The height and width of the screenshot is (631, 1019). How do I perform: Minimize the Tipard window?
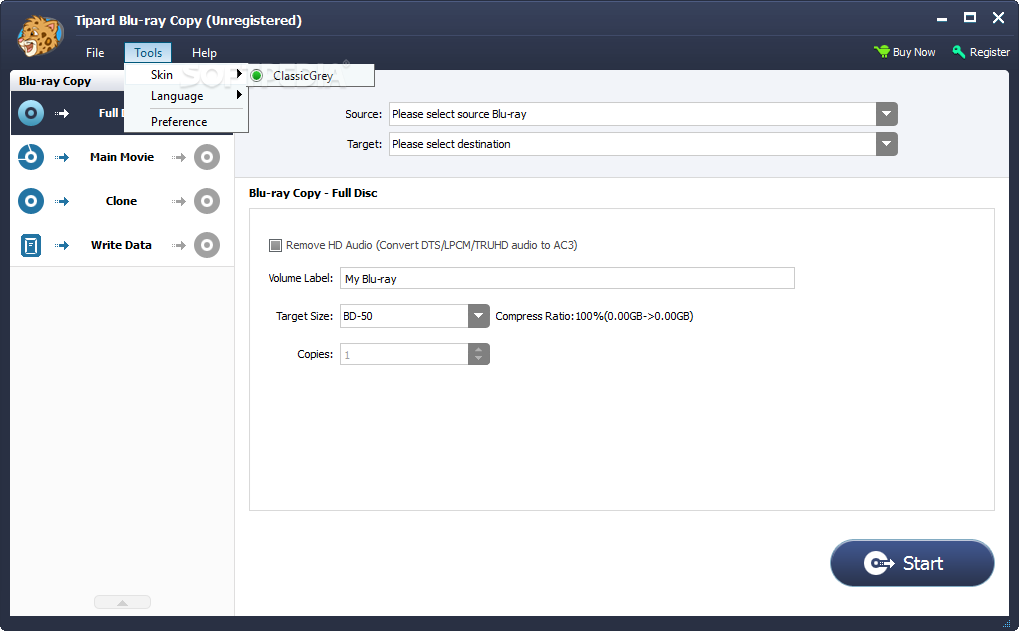click(x=942, y=19)
